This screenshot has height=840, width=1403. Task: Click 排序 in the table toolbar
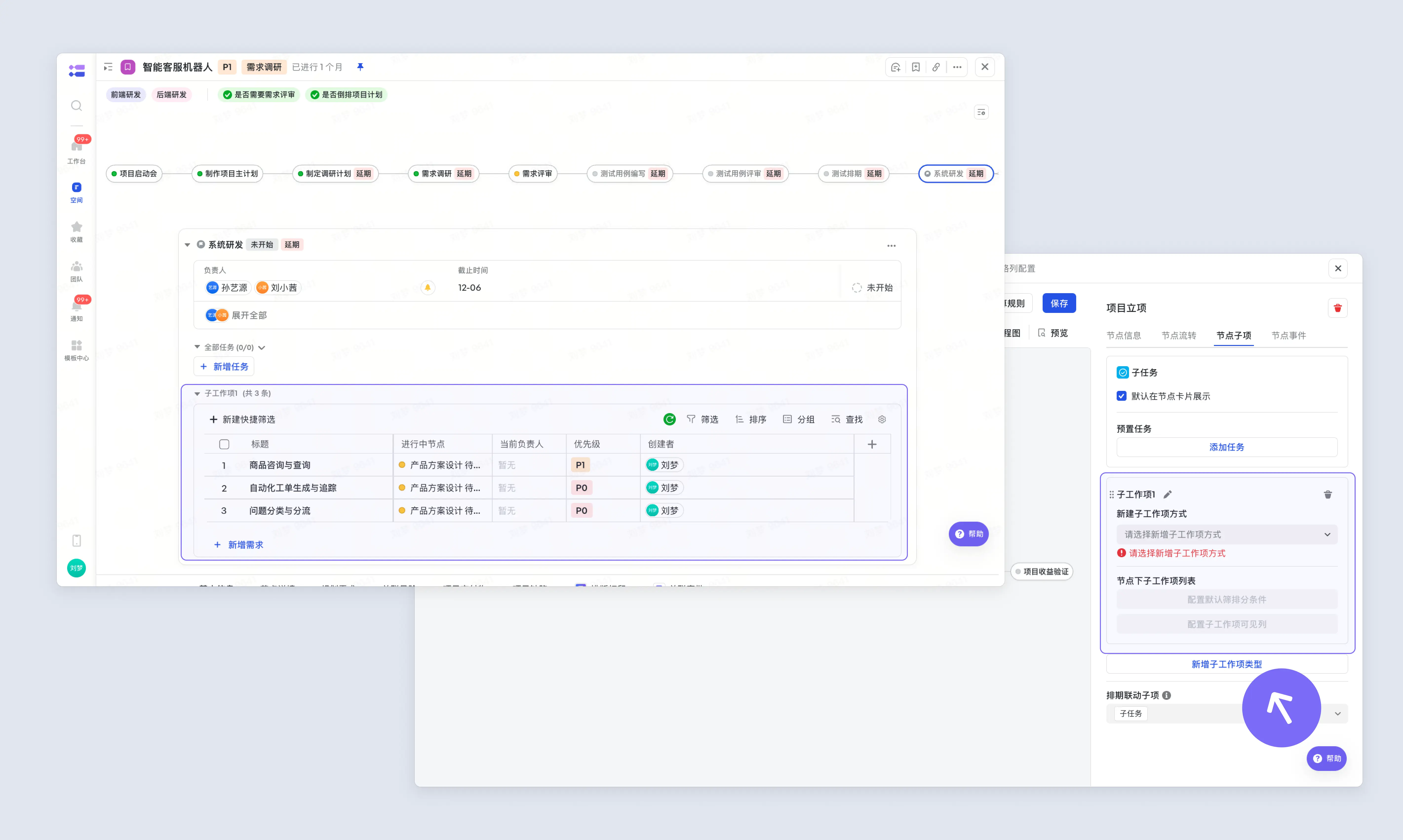751,420
